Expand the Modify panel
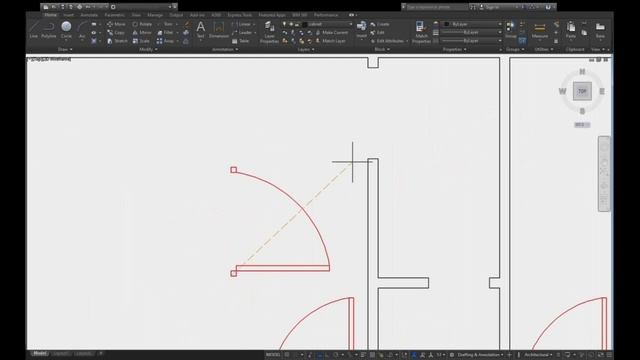The height and width of the screenshot is (360, 640). (148, 49)
